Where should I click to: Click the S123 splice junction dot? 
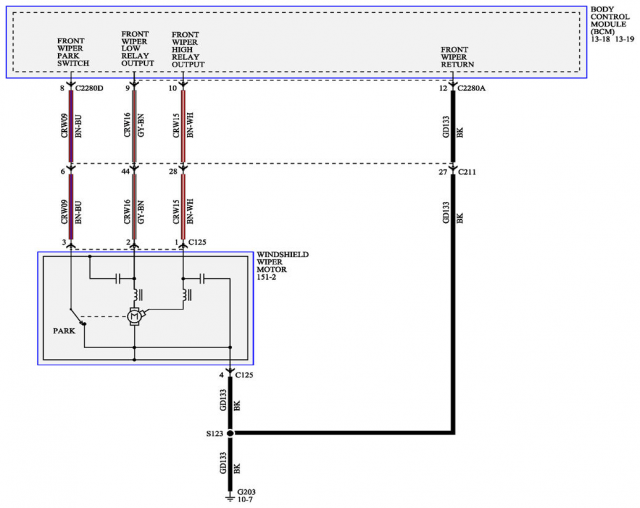click(x=231, y=434)
